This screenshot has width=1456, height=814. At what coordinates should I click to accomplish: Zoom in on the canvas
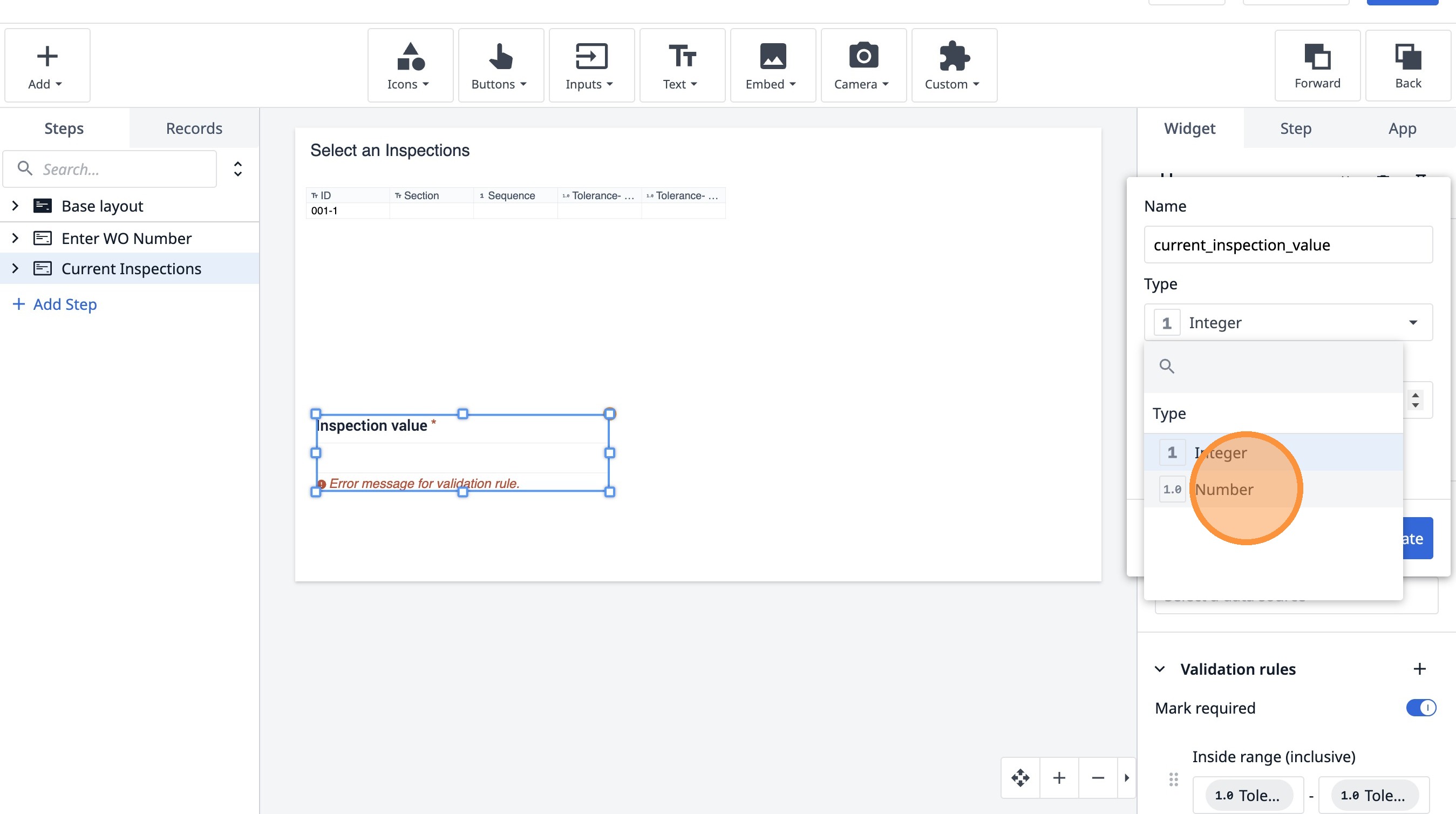tap(1059, 778)
